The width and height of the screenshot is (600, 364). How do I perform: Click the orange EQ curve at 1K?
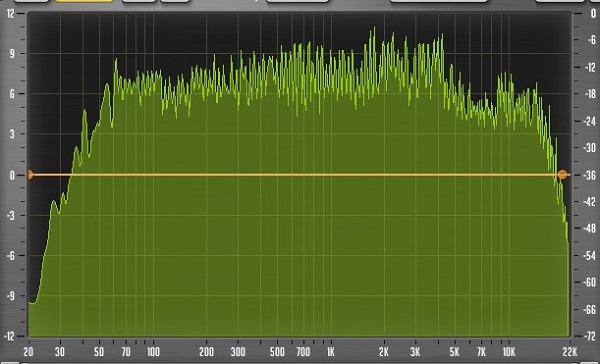pyautogui.click(x=331, y=175)
